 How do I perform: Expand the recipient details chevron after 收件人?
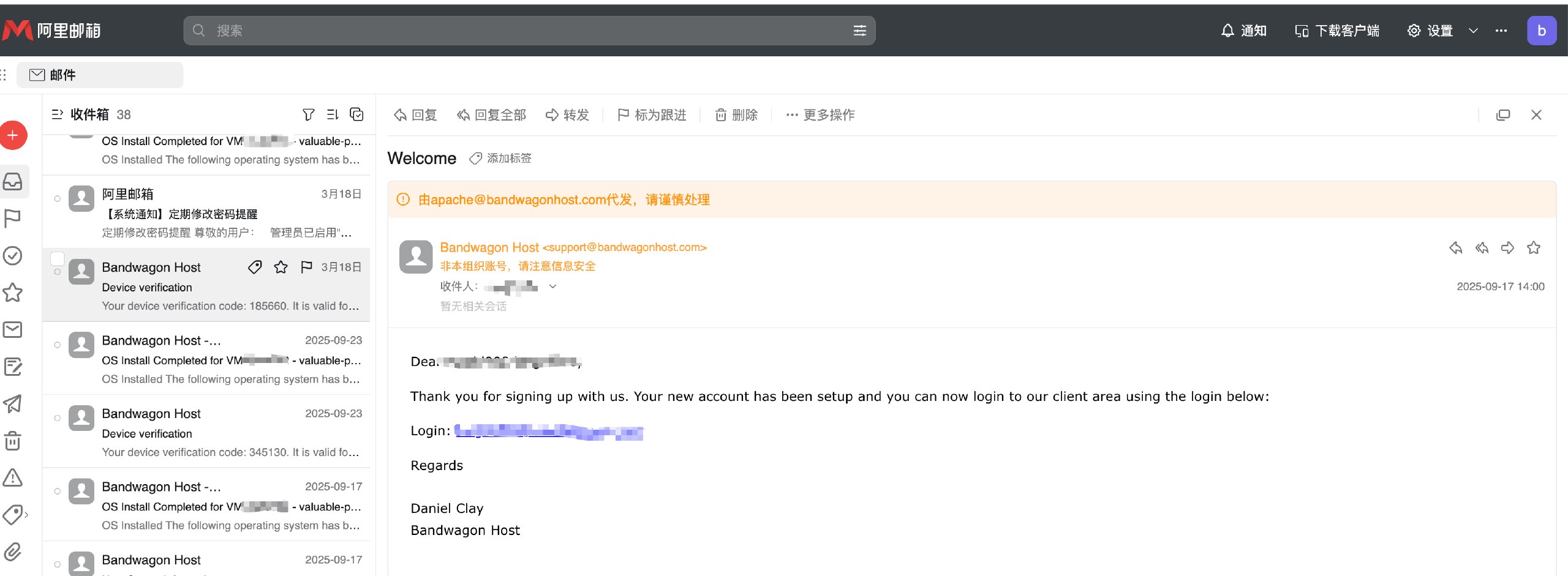coord(552,286)
